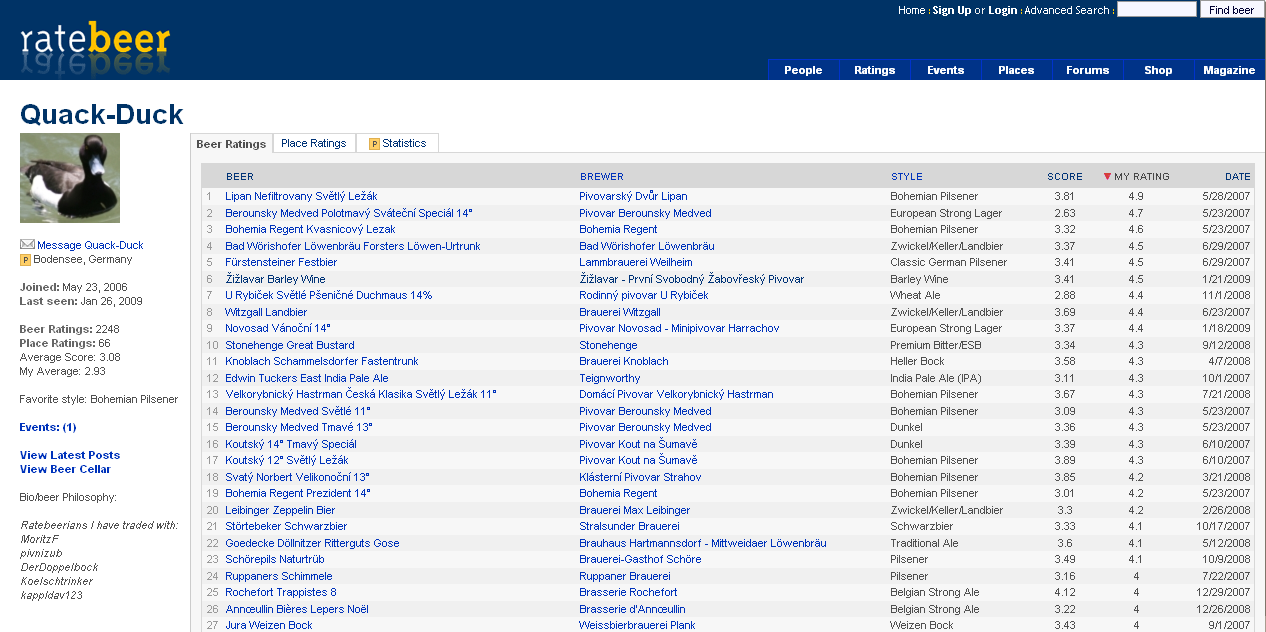Image resolution: width=1266 pixels, height=632 pixels.
Task: Click the red sort arrow in My Rating header
Action: (x=1107, y=177)
